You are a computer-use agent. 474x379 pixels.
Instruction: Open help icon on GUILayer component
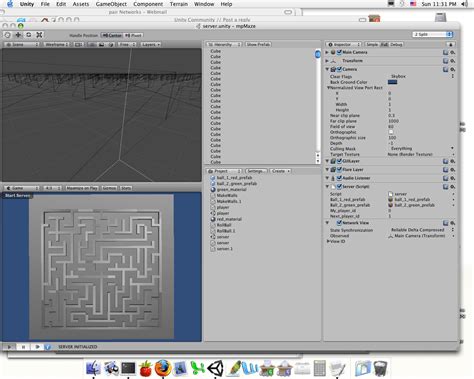445,161
